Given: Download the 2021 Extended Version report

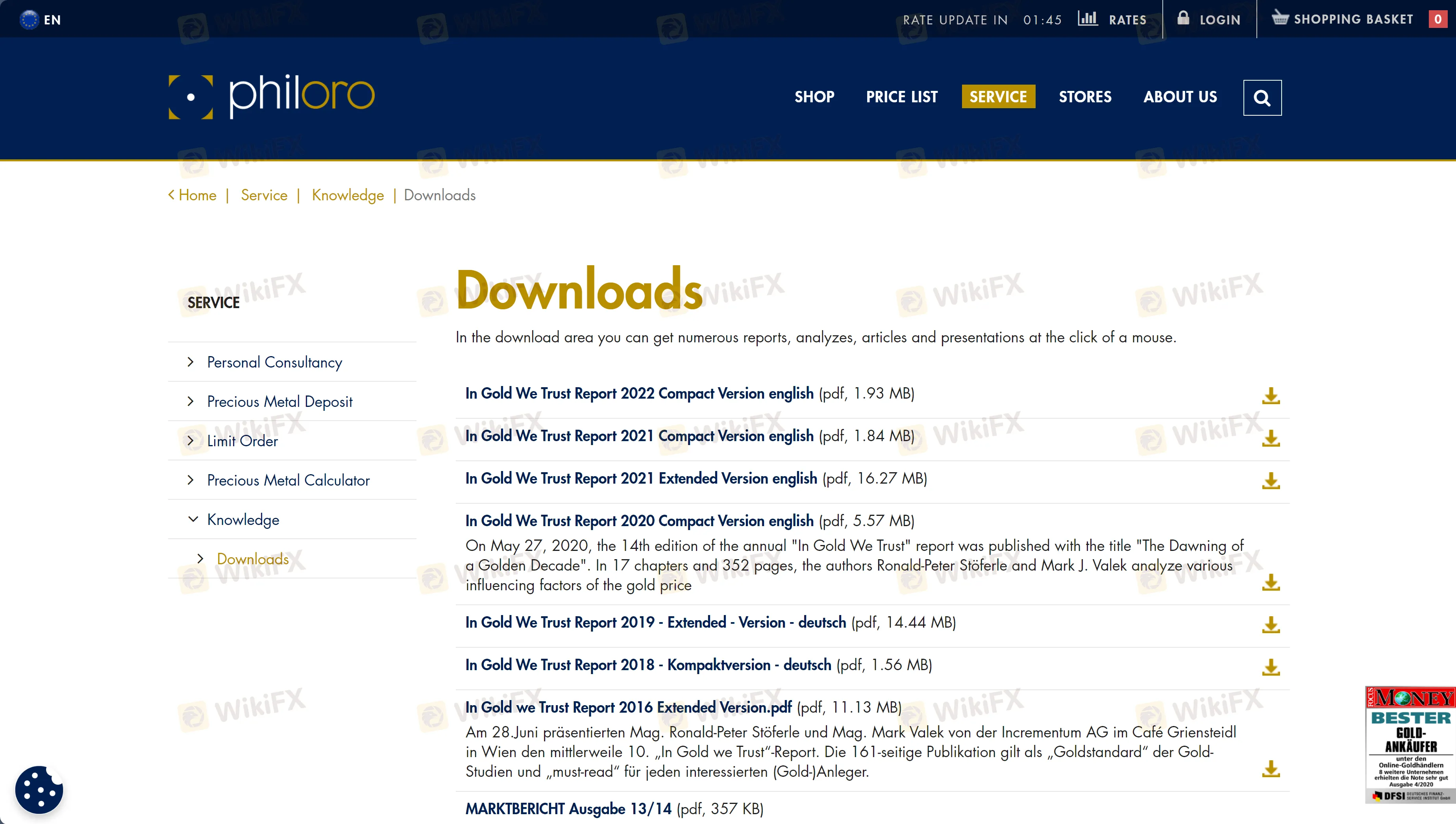Looking at the screenshot, I should coord(1271,480).
